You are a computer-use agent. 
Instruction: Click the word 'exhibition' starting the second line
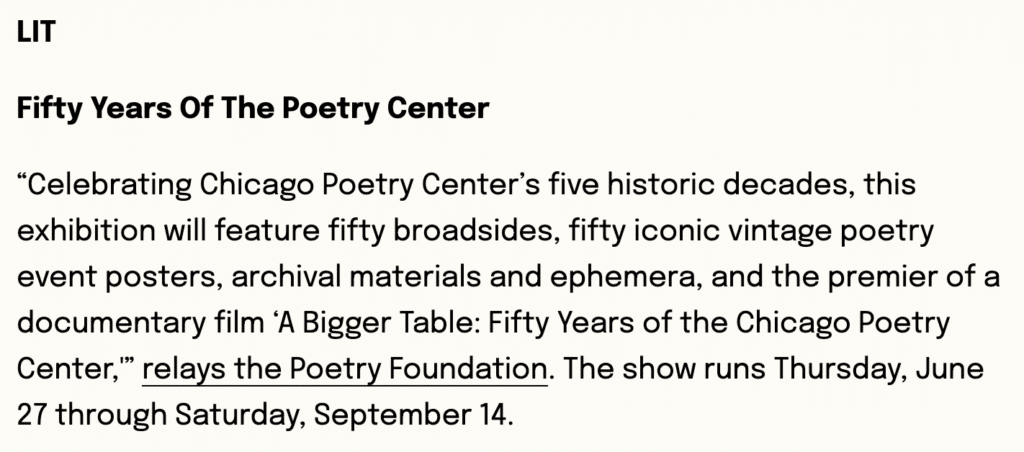86,231
